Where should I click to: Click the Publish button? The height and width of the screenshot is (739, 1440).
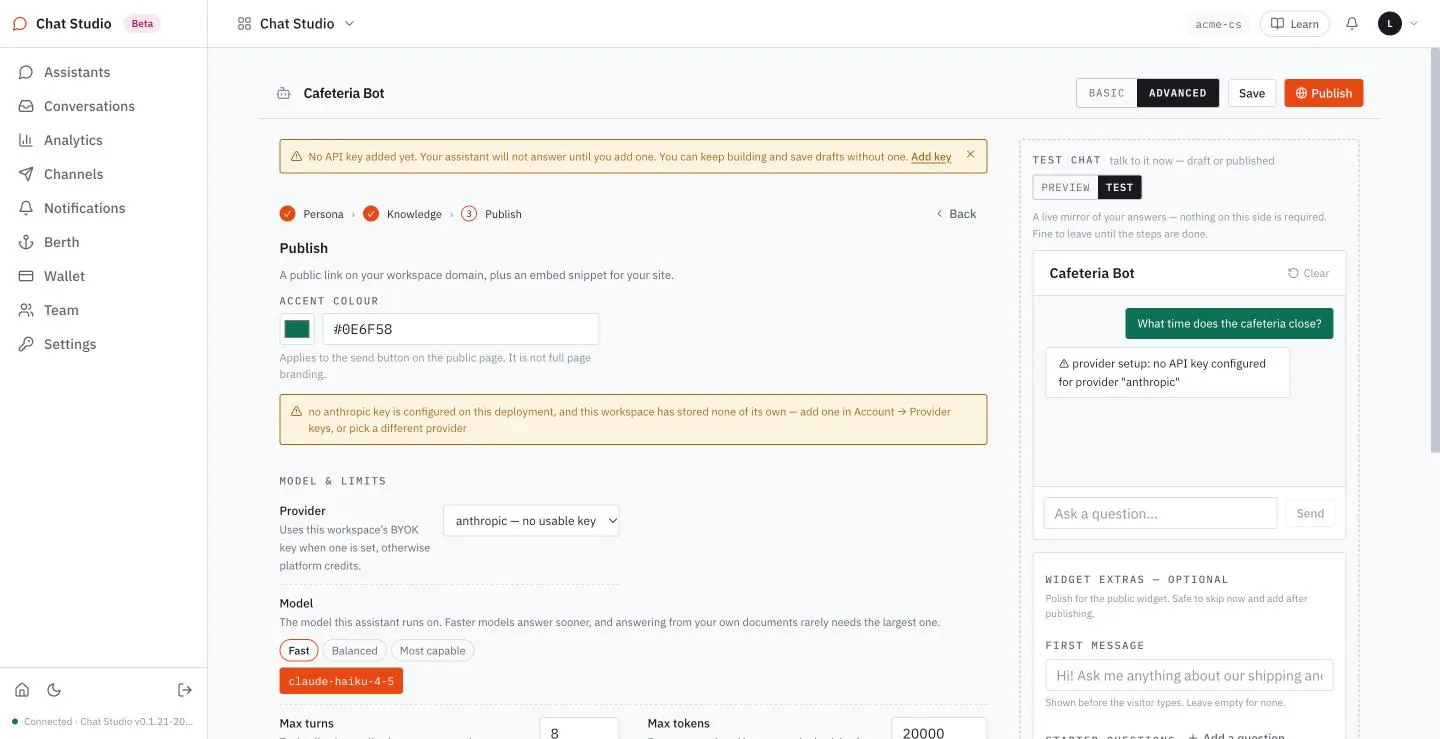tap(1324, 93)
